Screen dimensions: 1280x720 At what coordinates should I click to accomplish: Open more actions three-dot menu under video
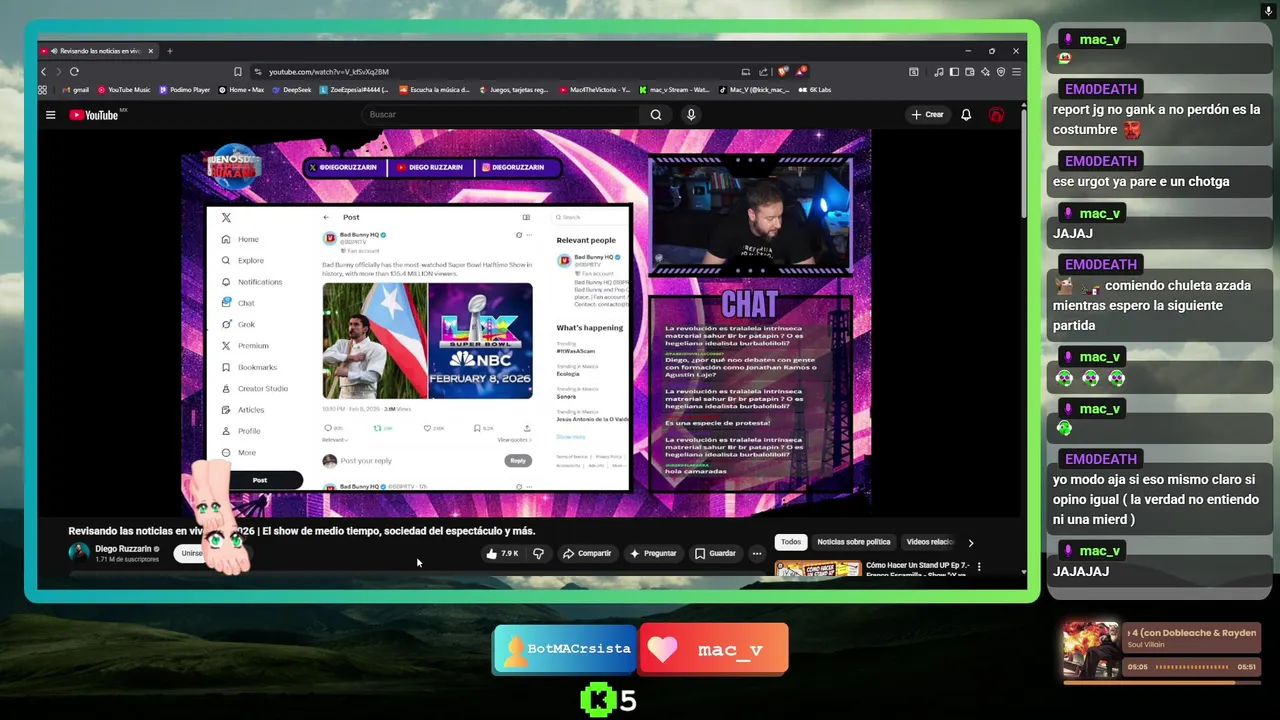click(757, 553)
